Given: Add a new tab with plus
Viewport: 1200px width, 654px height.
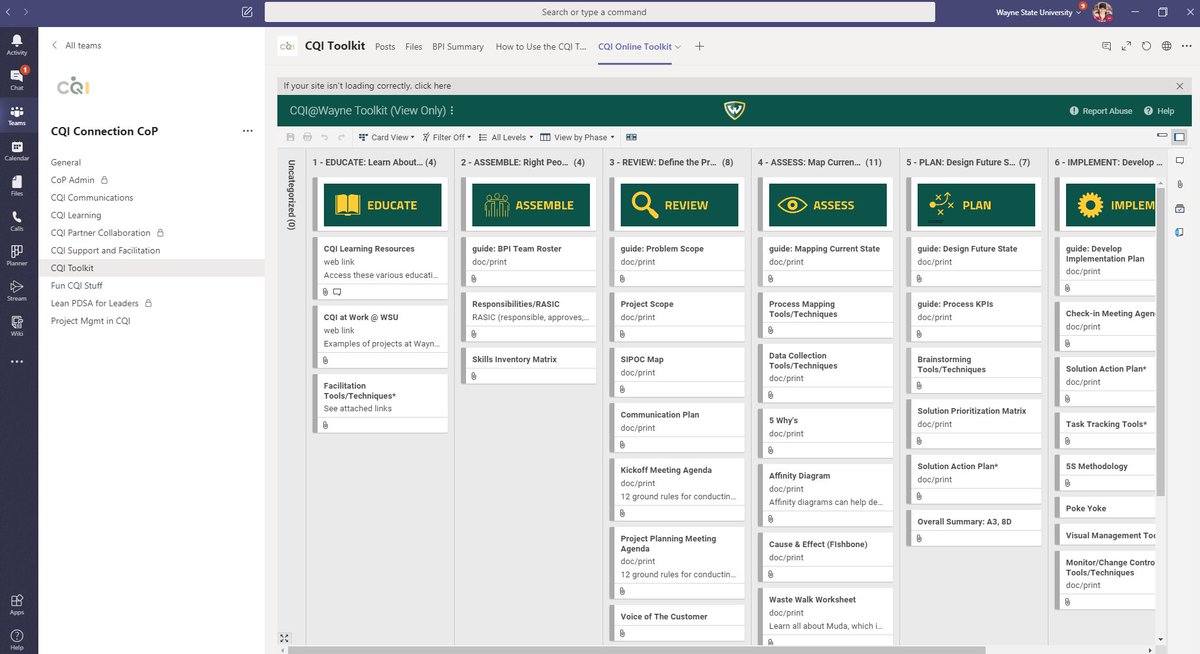Looking at the screenshot, I should 699,46.
